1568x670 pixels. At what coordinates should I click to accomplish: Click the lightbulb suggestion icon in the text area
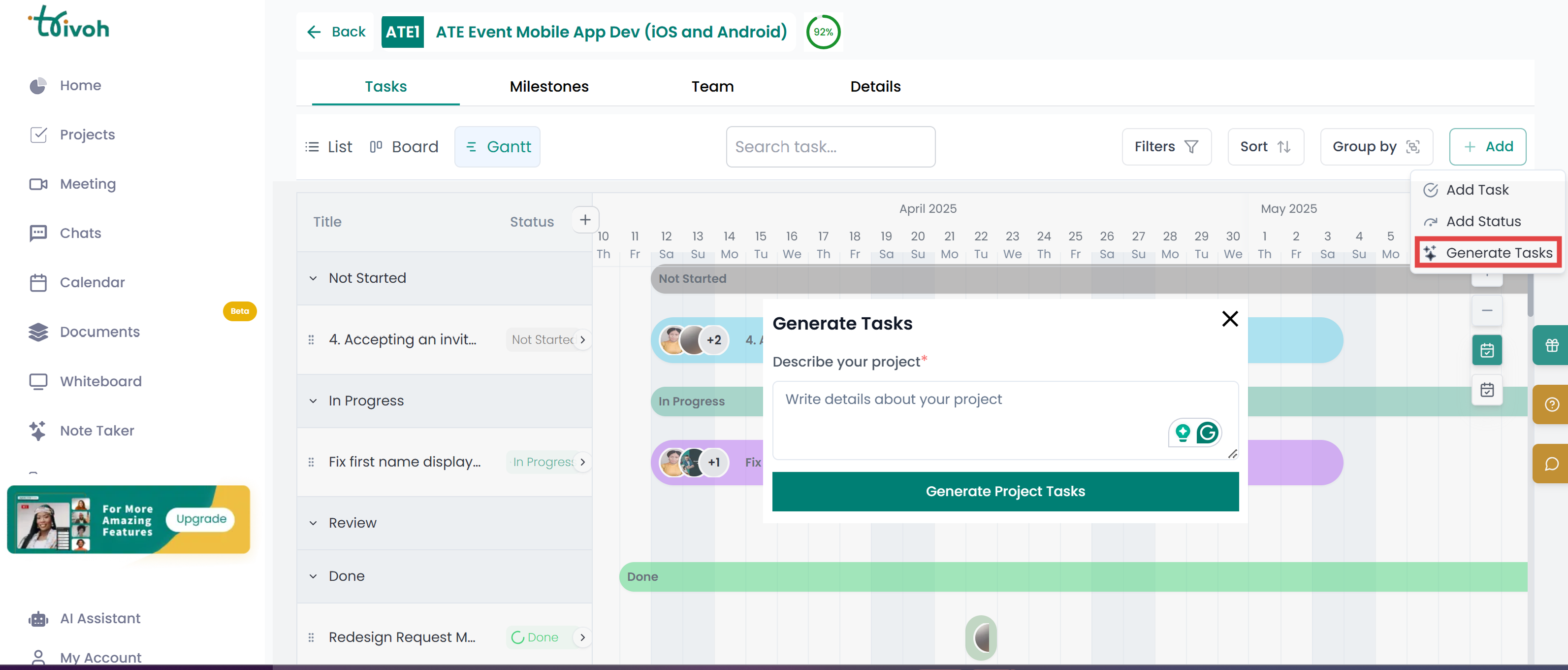click(1182, 433)
